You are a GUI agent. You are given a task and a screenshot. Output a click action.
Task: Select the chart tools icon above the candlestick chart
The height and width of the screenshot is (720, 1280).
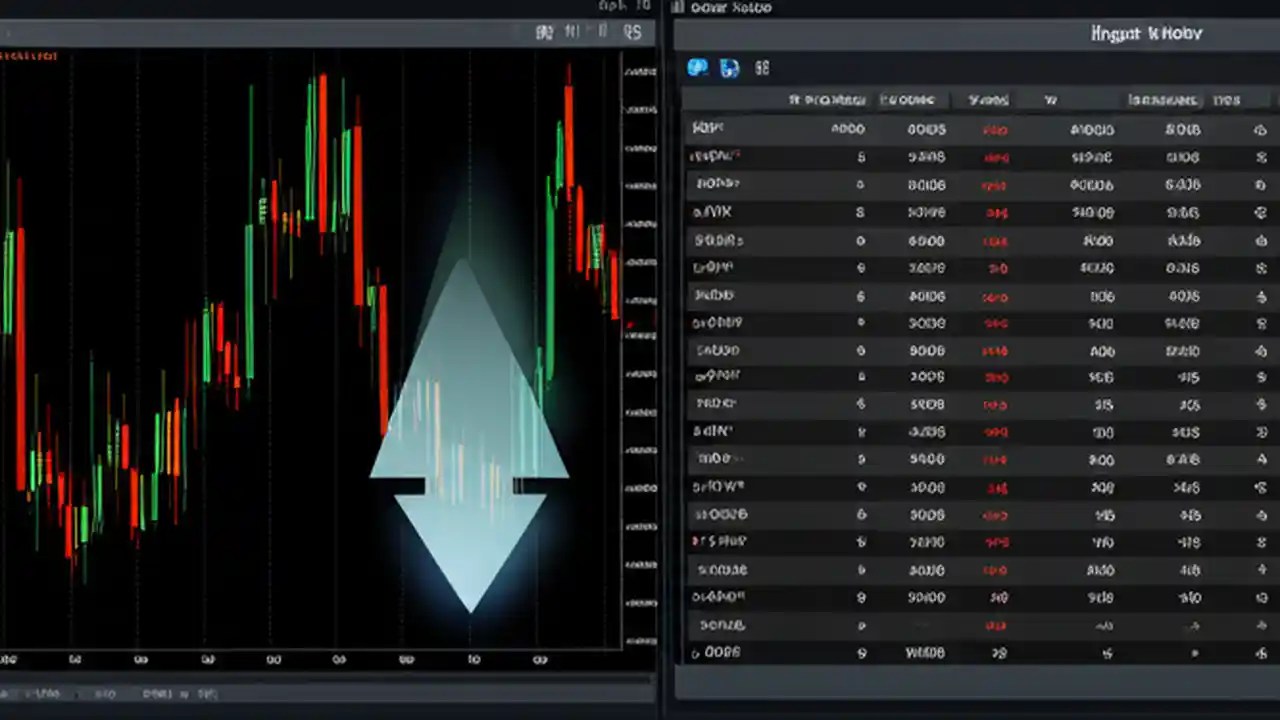tap(544, 32)
